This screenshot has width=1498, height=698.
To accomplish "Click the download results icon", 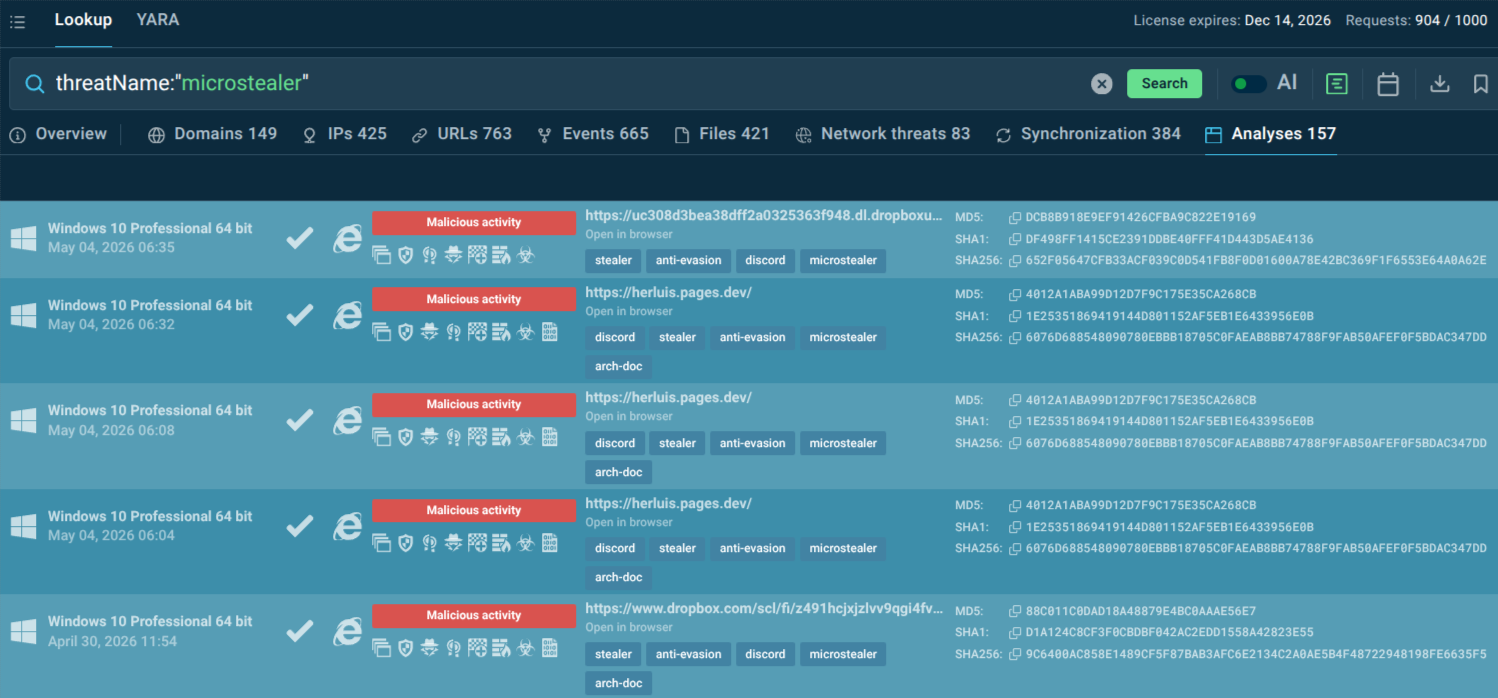I will (x=1439, y=84).
